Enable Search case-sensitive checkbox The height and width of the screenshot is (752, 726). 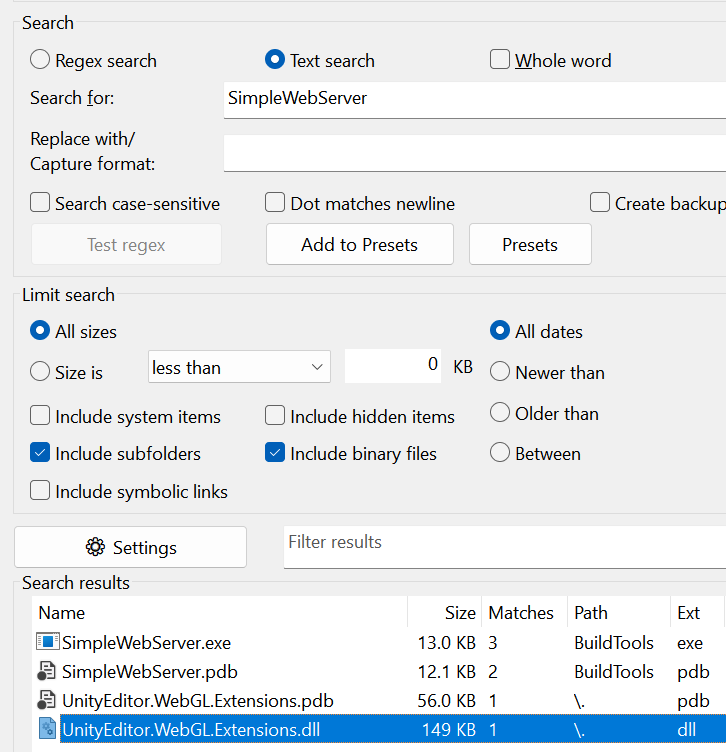40,203
